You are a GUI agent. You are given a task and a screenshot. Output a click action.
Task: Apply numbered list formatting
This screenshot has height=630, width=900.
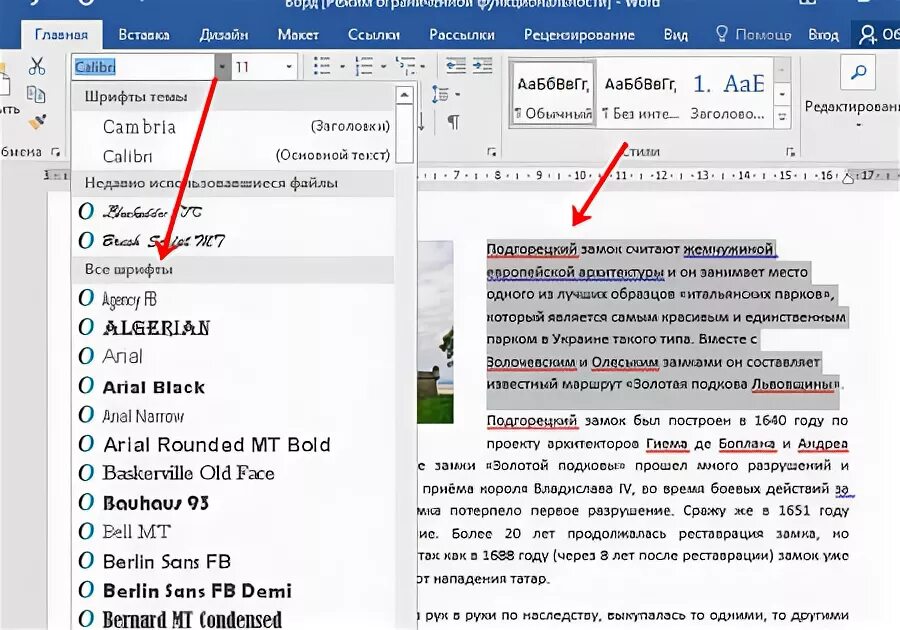(x=363, y=67)
